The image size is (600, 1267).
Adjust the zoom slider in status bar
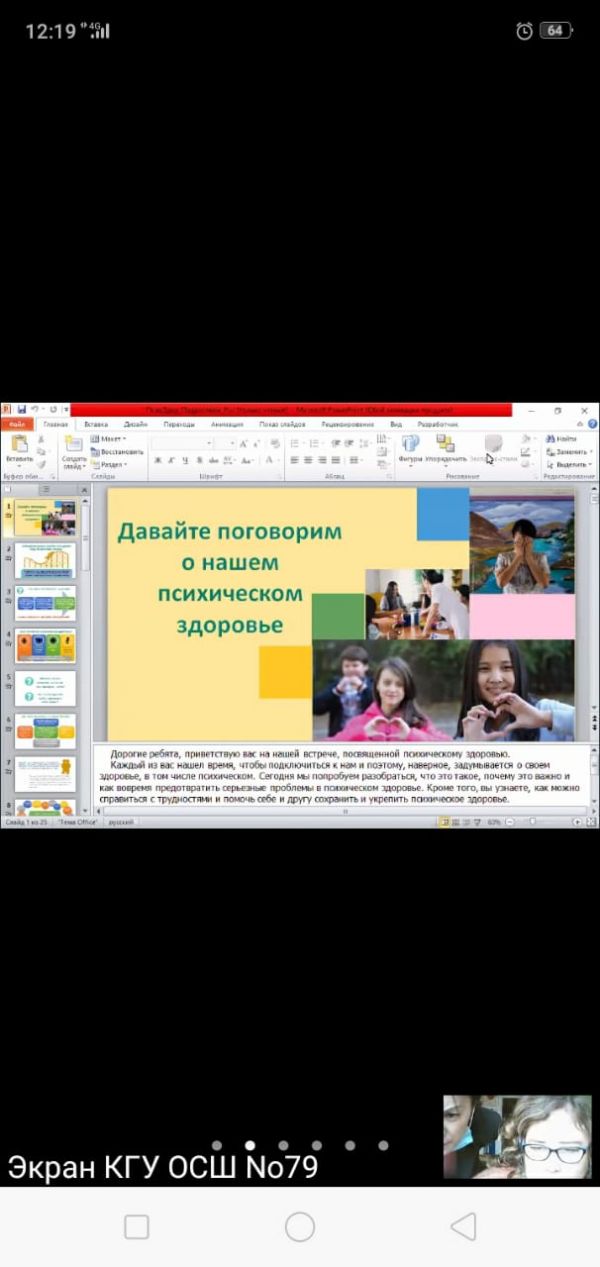[532, 821]
